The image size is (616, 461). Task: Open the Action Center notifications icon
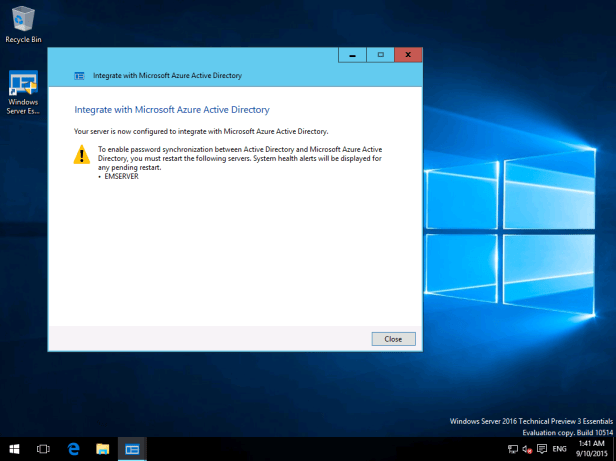click(x=541, y=449)
